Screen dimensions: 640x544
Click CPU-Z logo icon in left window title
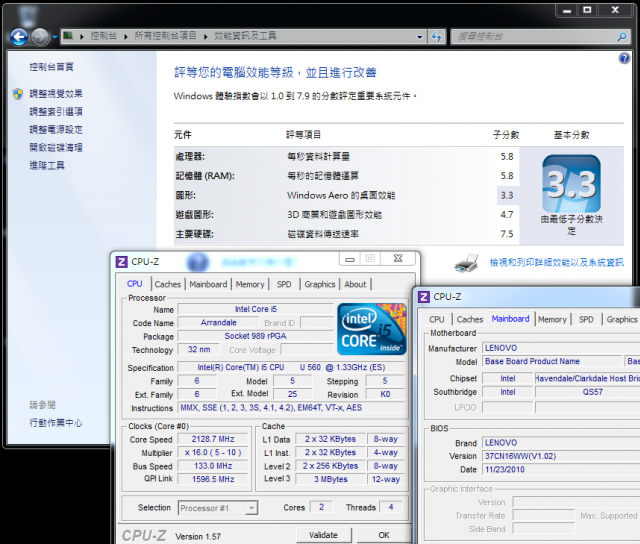tap(122, 262)
